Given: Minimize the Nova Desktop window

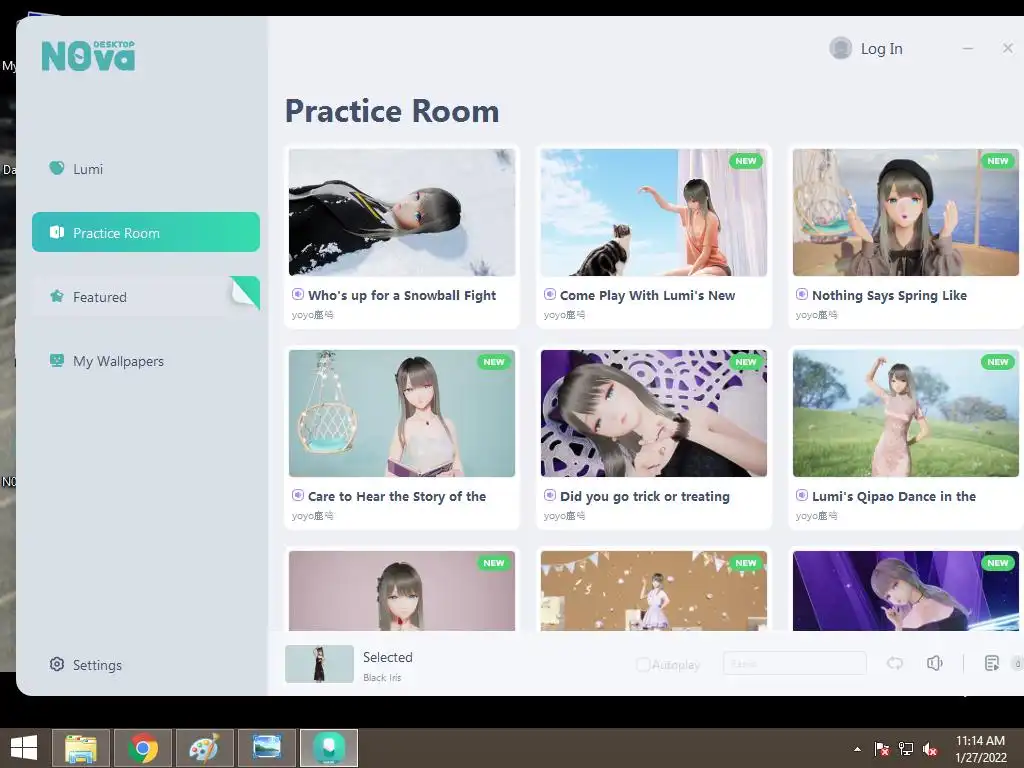Looking at the screenshot, I should click(x=968, y=48).
